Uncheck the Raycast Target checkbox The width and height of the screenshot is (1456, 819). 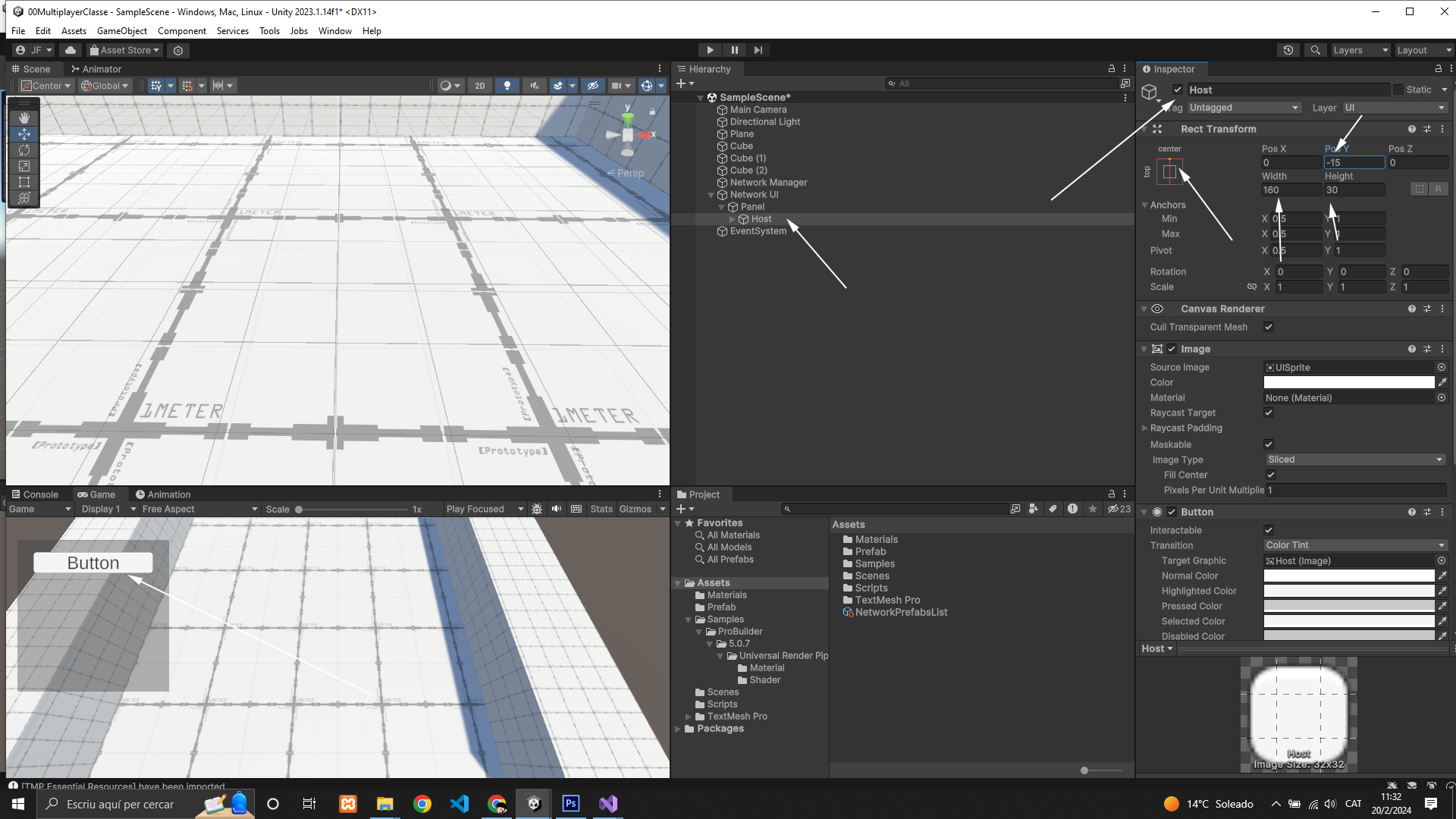(x=1269, y=413)
